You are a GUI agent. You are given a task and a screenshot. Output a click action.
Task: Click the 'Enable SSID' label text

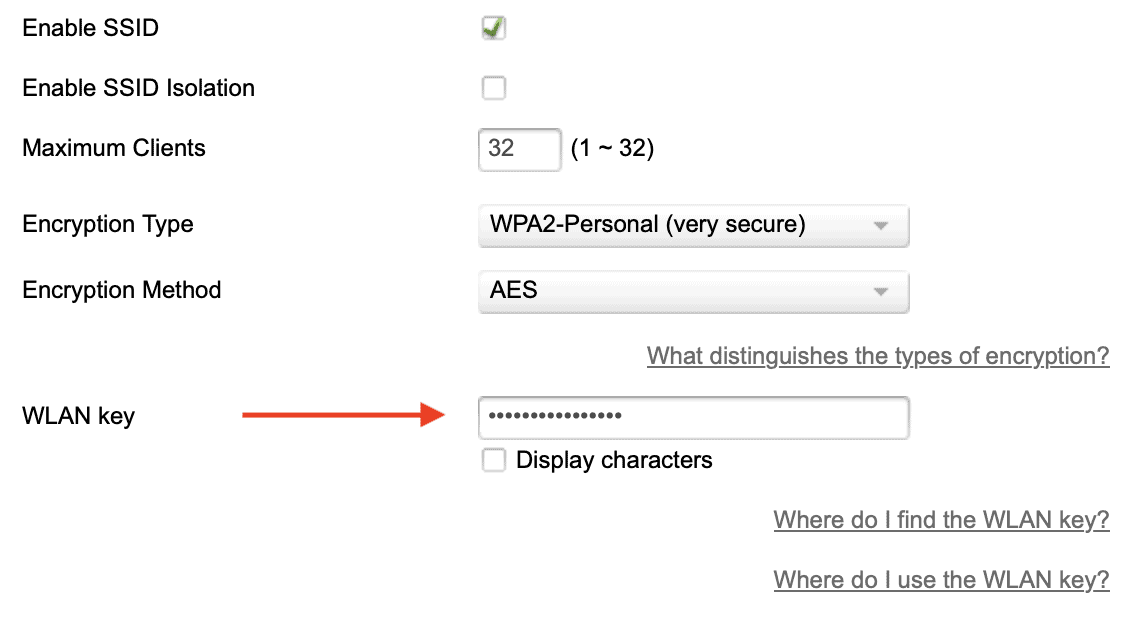91,28
